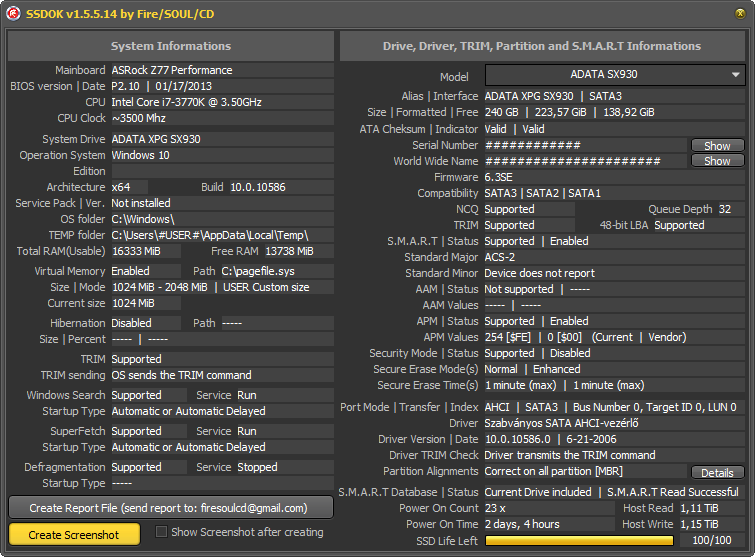Enable Show Screenshot after creating checkbox
The height and width of the screenshot is (557, 755).
point(161,531)
